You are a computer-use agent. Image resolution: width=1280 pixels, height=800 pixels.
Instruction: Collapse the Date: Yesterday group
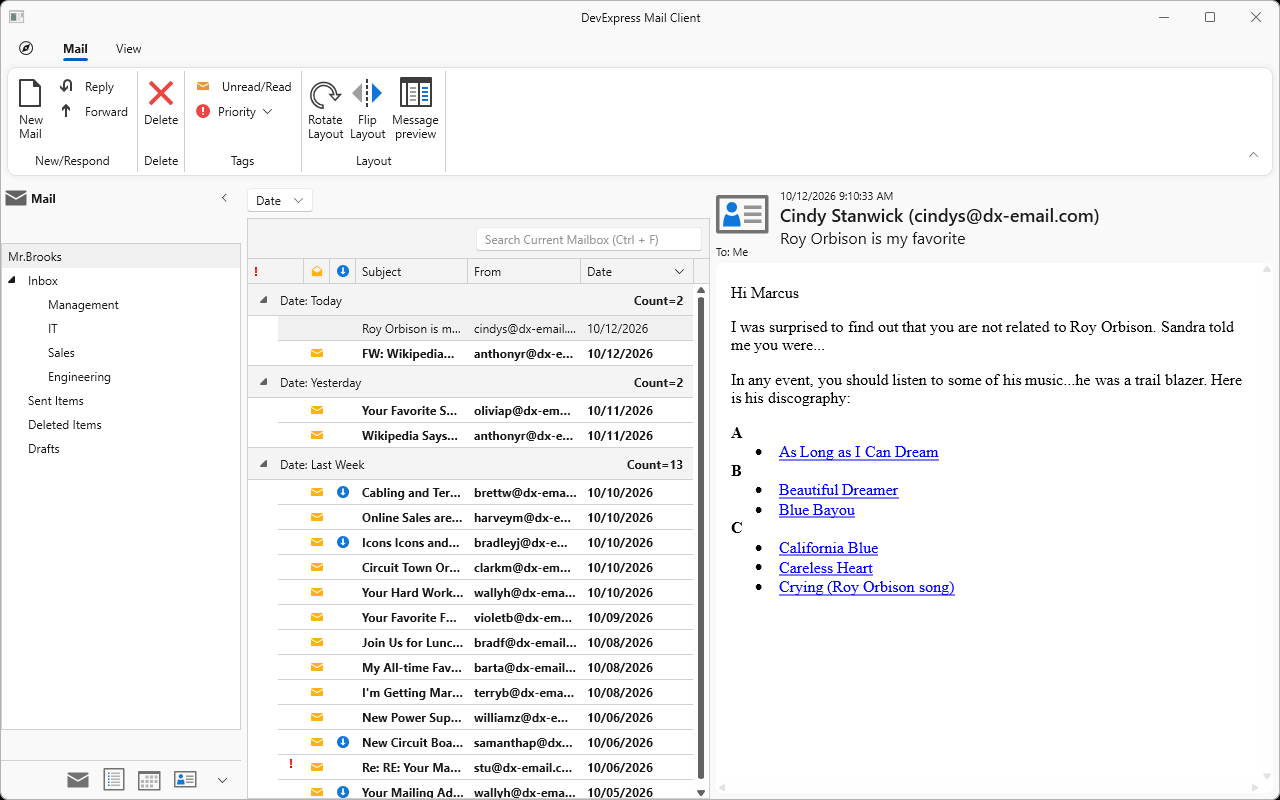pos(264,382)
